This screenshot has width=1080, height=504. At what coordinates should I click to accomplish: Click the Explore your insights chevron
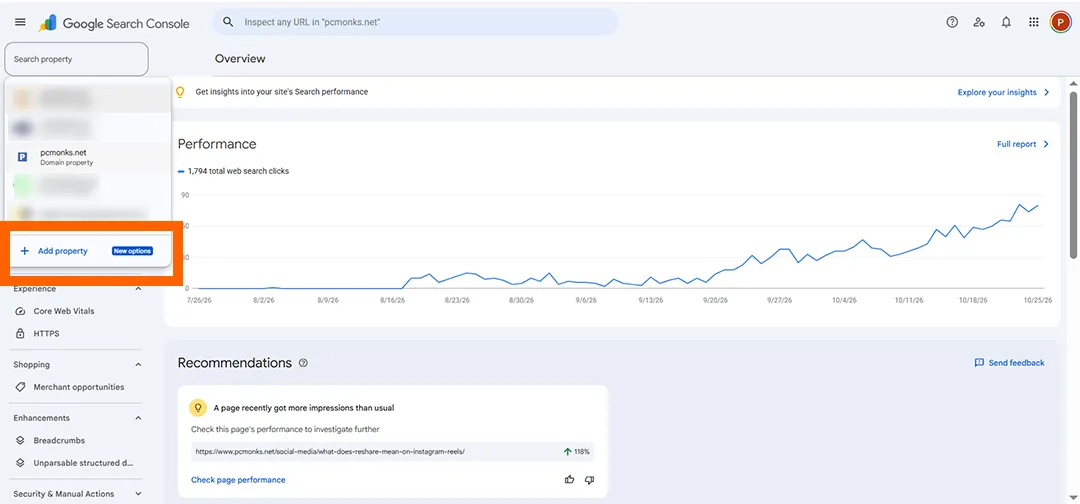coord(1046,92)
